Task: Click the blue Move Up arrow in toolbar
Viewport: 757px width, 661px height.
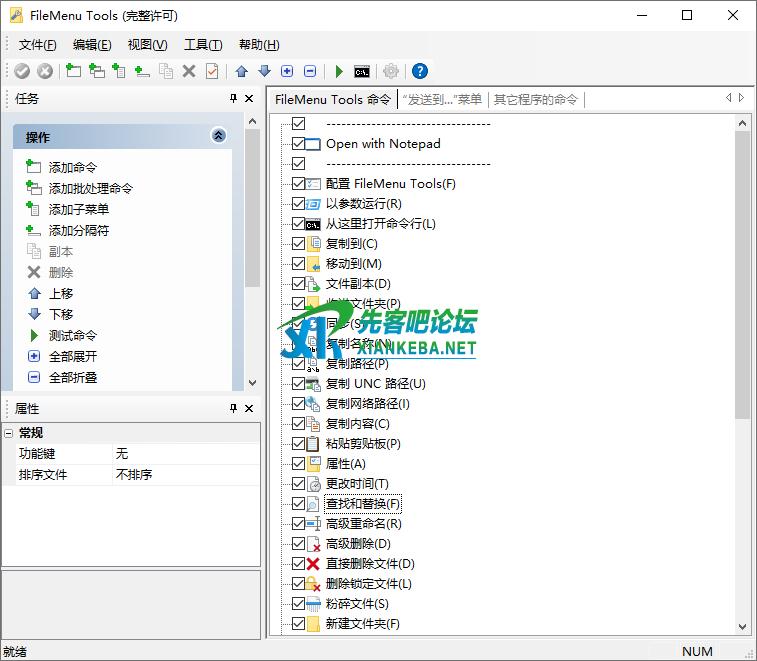Action: point(241,71)
